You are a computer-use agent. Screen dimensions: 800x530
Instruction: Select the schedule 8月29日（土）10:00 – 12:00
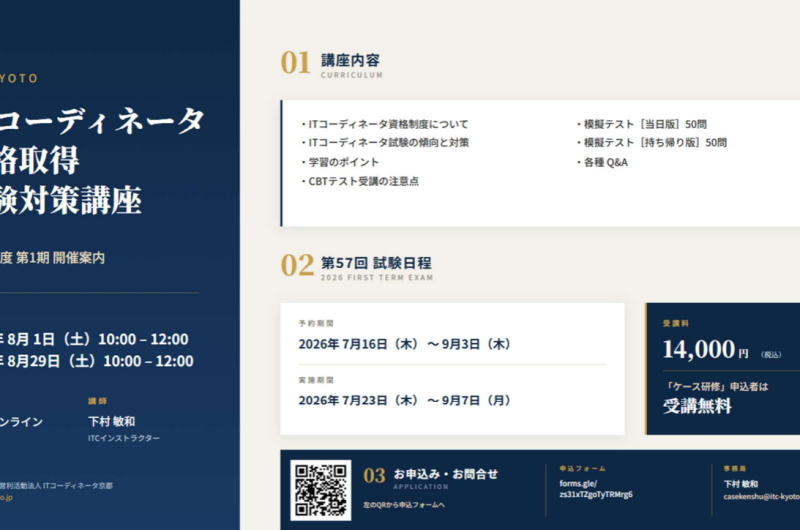tap(101, 361)
